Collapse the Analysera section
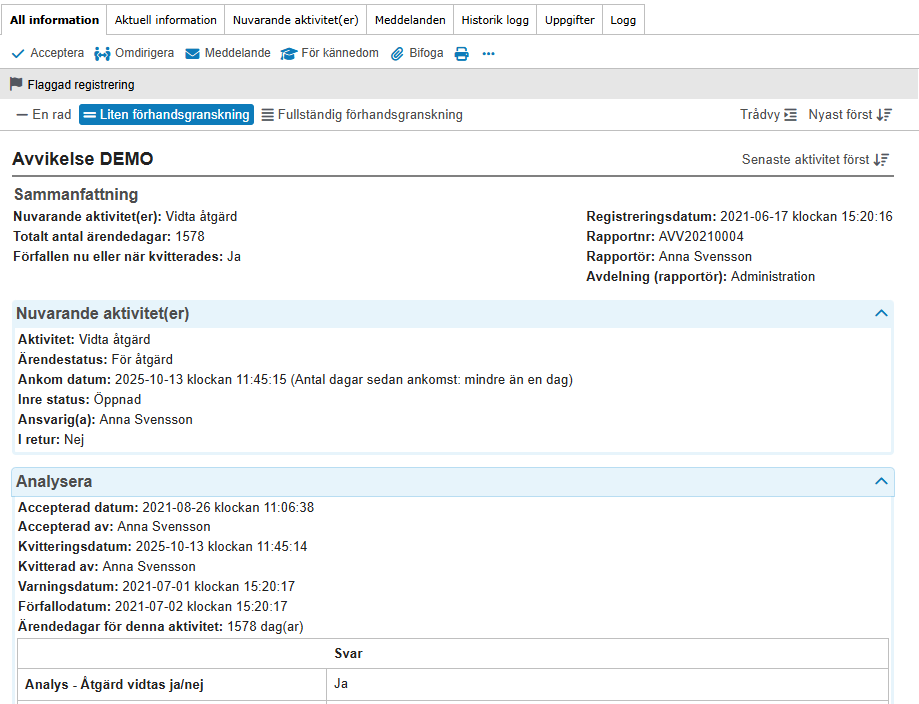The height and width of the screenshot is (704, 919). click(x=881, y=481)
